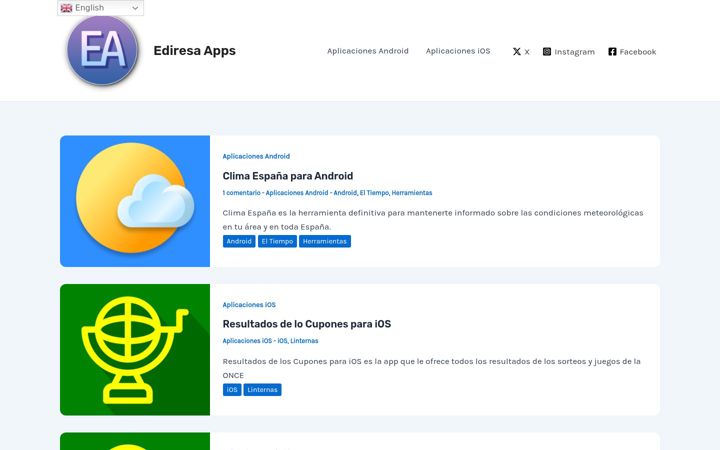The width and height of the screenshot is (720, 450).
Task: Open Resultados de lo Cupones para iOS post
Action: [307, 324]
